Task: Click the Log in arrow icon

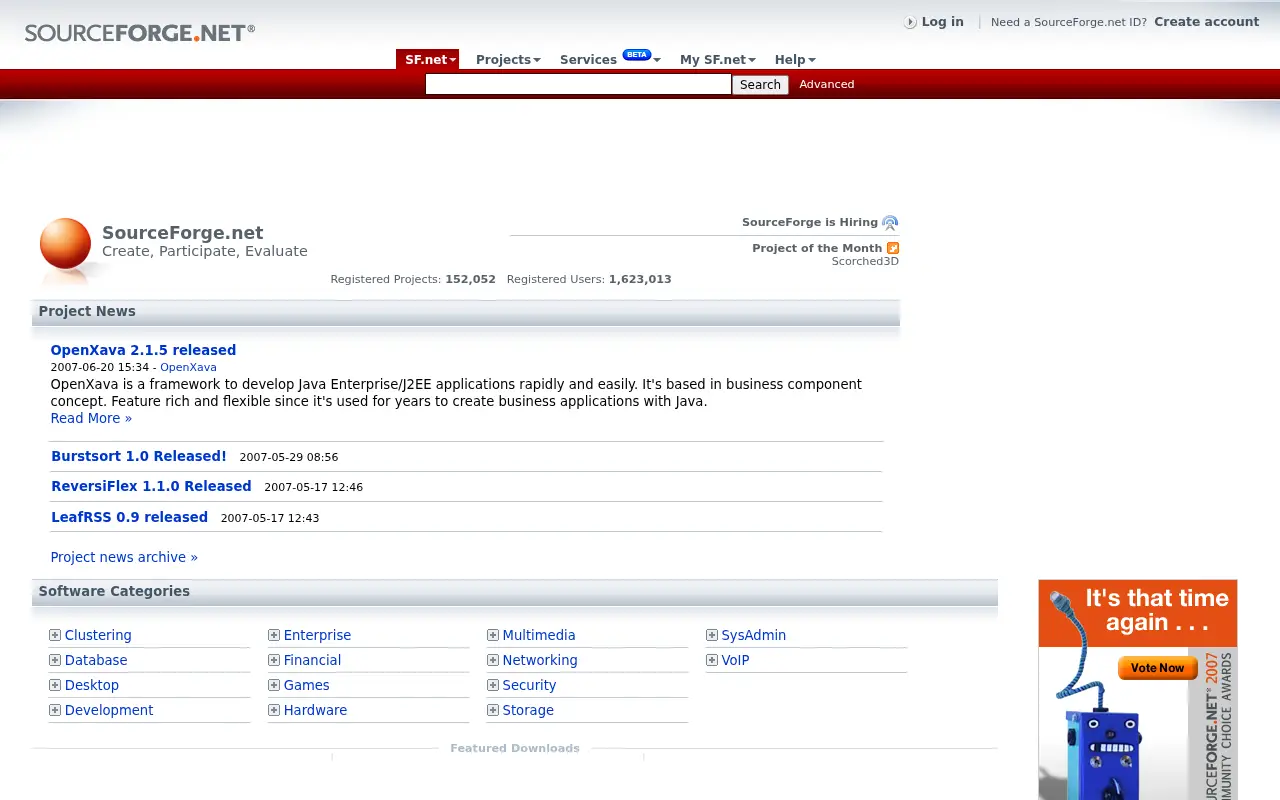Action: click(910, 22)
